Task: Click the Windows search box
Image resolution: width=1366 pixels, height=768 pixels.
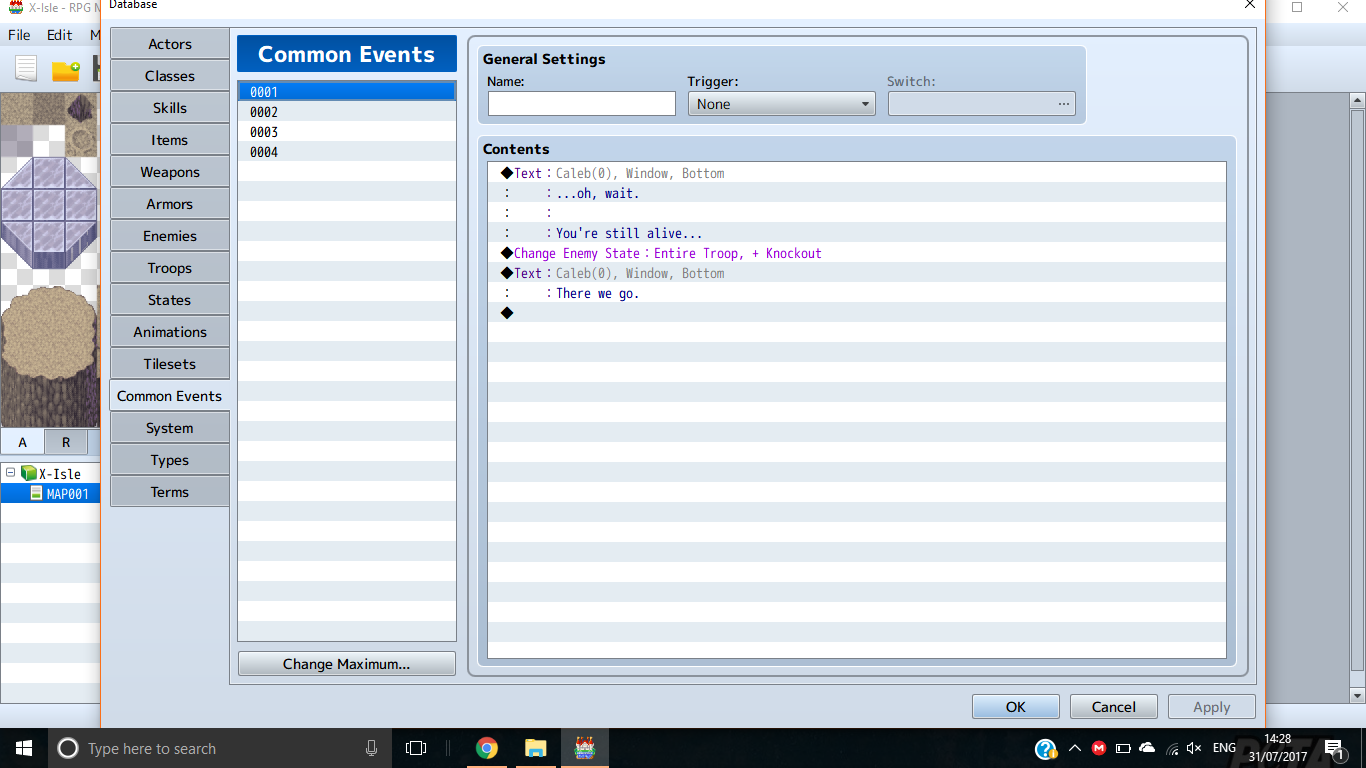Action: [x=218, y=748]
